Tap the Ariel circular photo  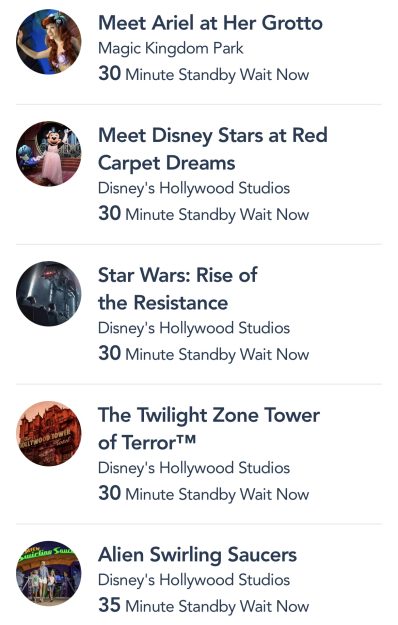[x=49, y=42]
